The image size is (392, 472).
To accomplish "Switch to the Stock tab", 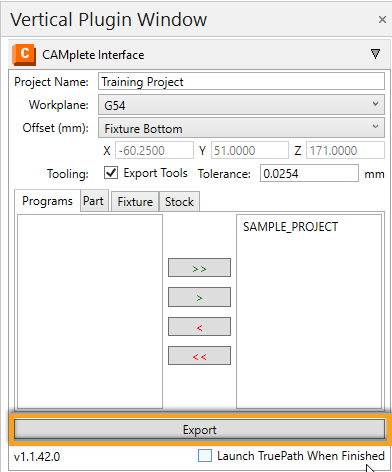I will [179, 202].
